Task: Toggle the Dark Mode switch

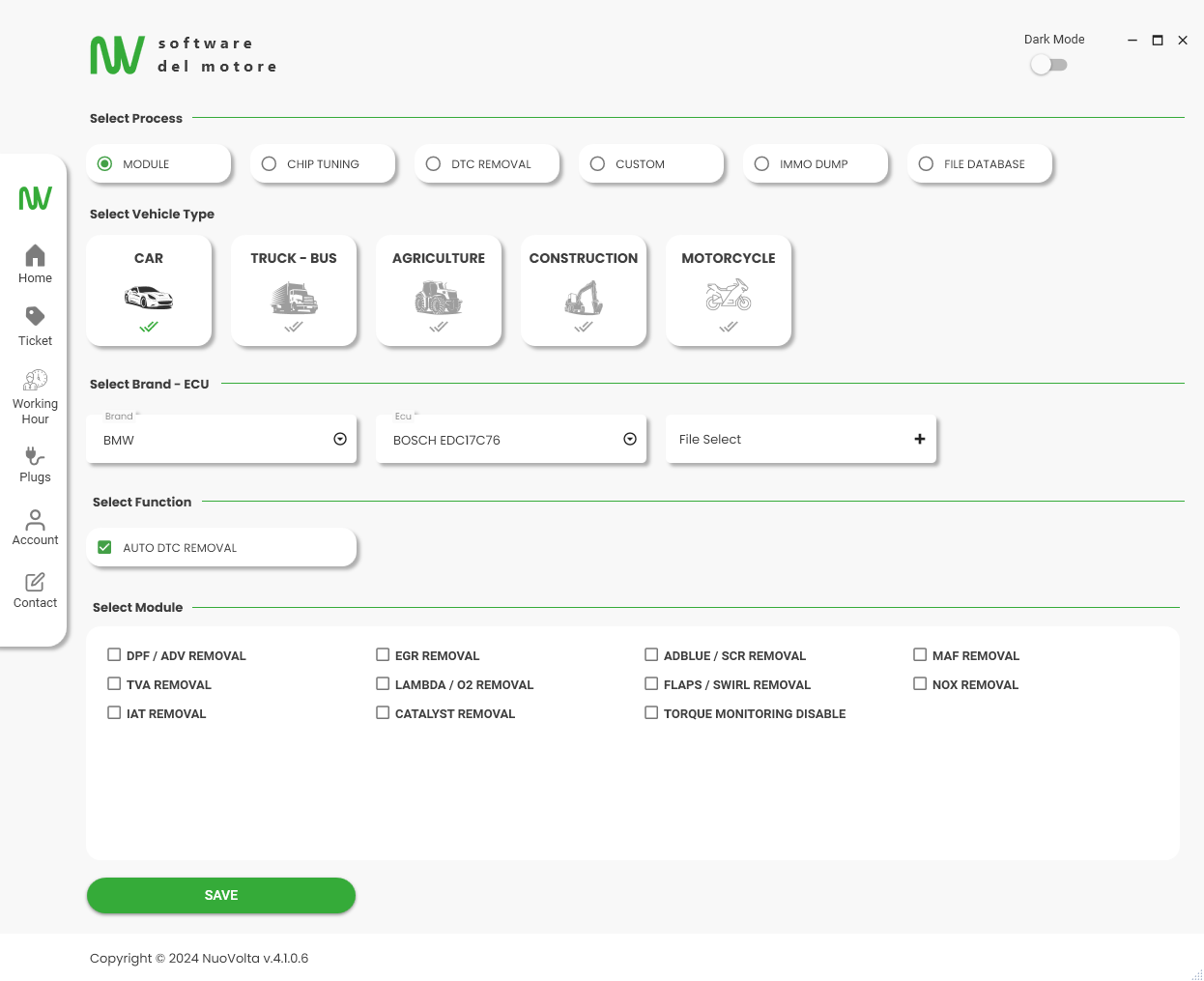Action: (1048, 65)
